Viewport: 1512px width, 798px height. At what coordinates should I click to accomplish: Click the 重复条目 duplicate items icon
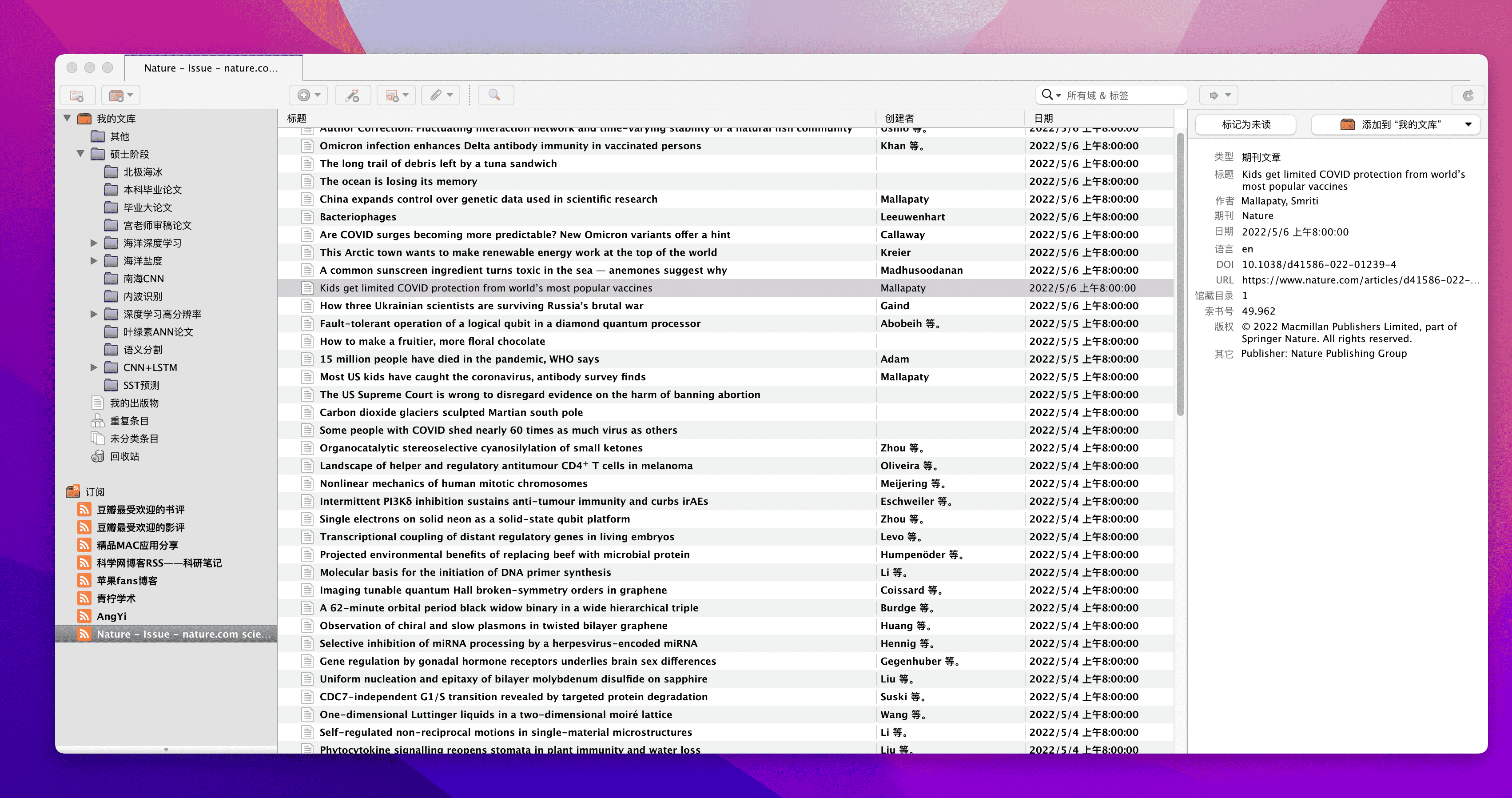(97, 421)
